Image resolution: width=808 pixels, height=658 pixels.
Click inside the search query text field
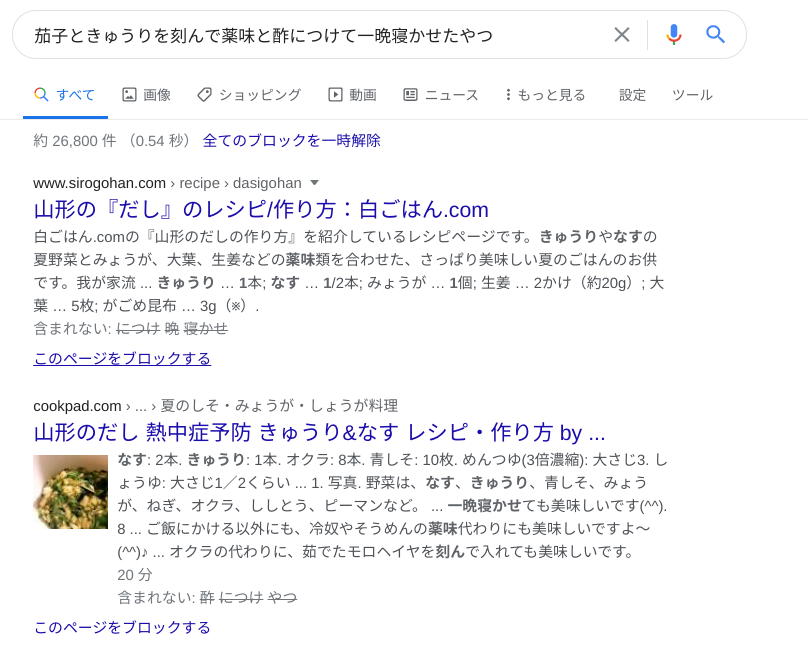(x=300, y=35)
